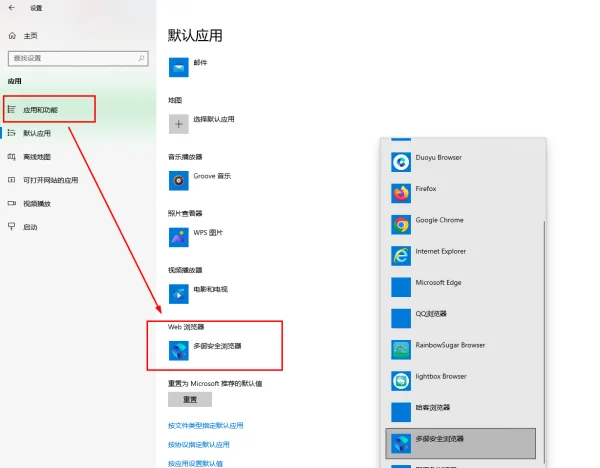This screenshot has height=468, width=600.
Task: Click the plus icon under 地图
Action: (x=179, y=124)
